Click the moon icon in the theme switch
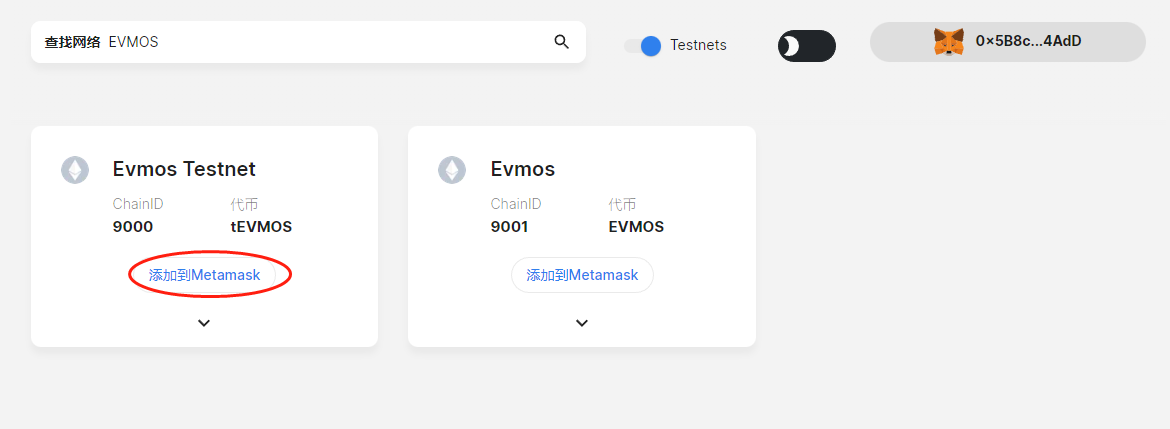Screen dimensions: 1170x429 791,46
